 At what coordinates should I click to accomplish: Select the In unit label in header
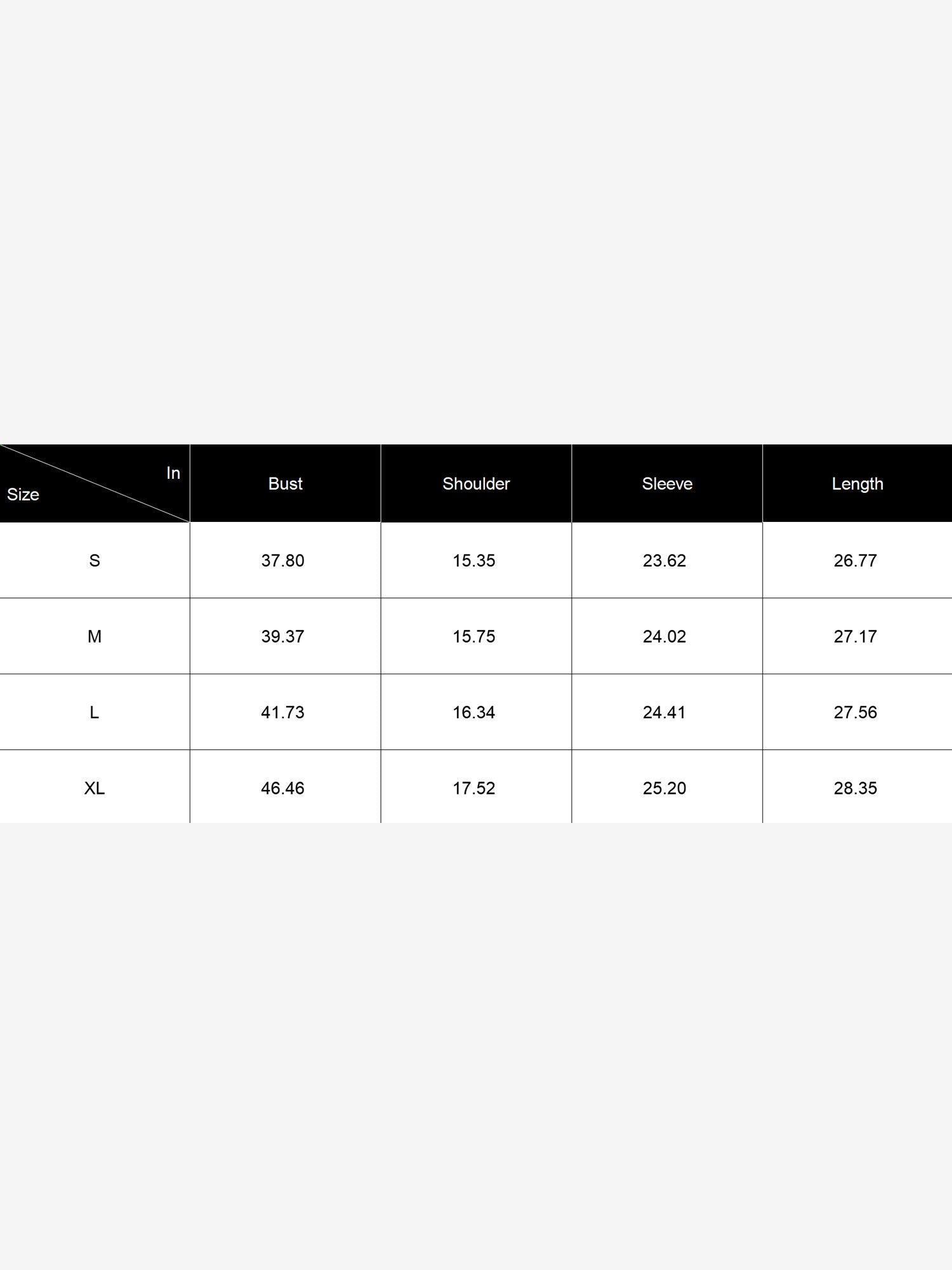tap(173, 473)
